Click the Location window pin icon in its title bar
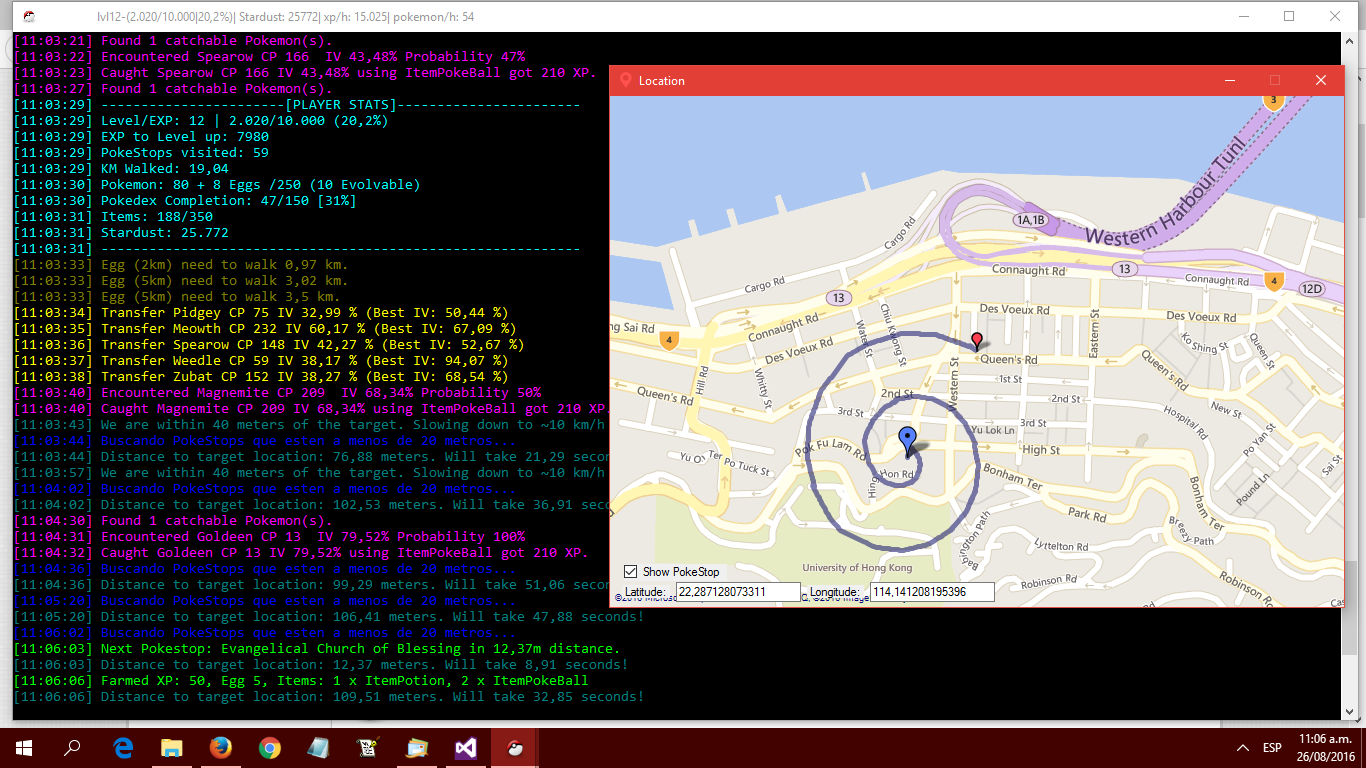The image size is (1366, 768). click(x=626, y=80)
